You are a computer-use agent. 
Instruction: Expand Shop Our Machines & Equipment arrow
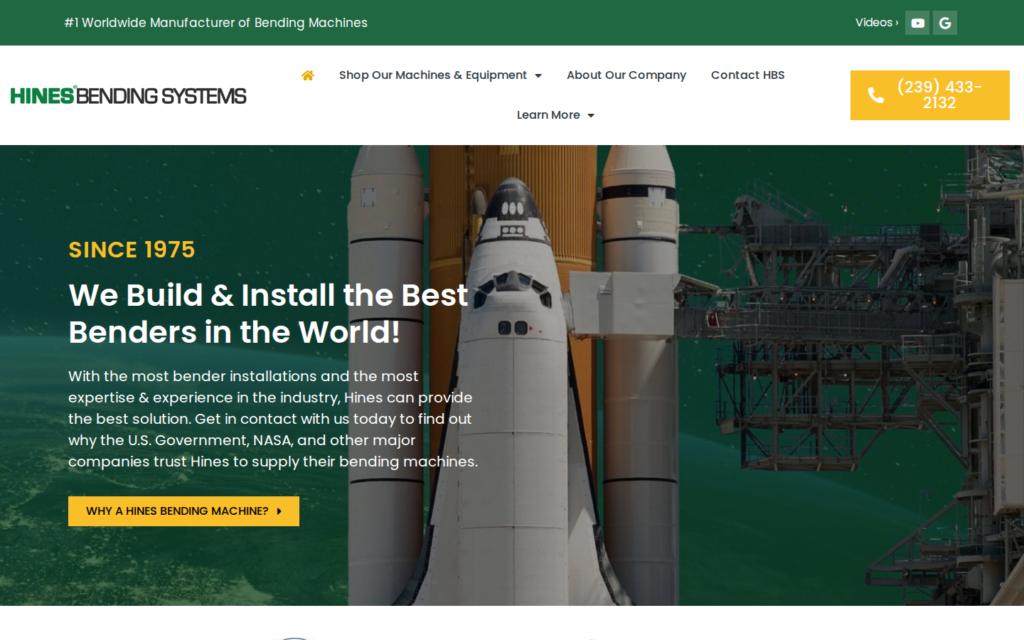pyautogui.click(x=538, y=76)
